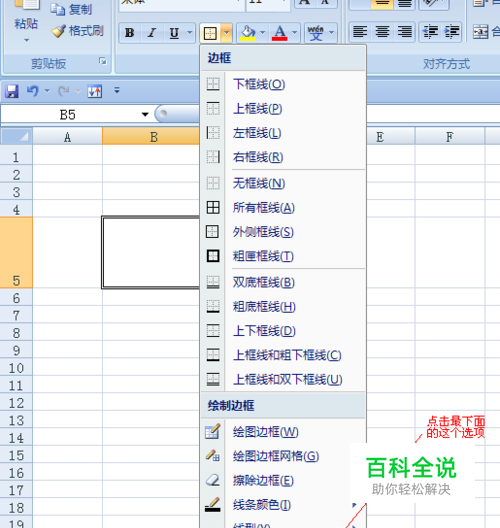Open the Undo history dropdown
The height and width of the screenshot is (528, 500).
point(47,91)
